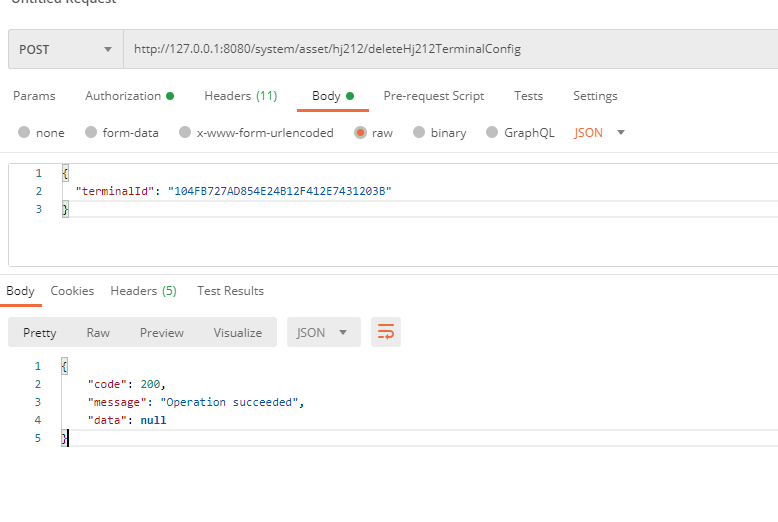The image size is (778, 522).
Task: Switch to the Params tab
Action: pyautogui.click(x=34, y=96)
